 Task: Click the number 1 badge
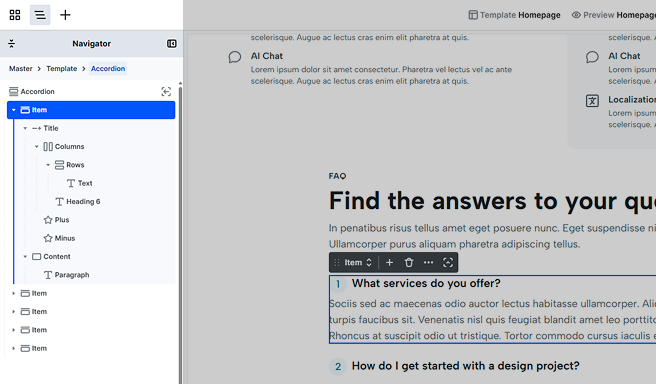point(338,284)
